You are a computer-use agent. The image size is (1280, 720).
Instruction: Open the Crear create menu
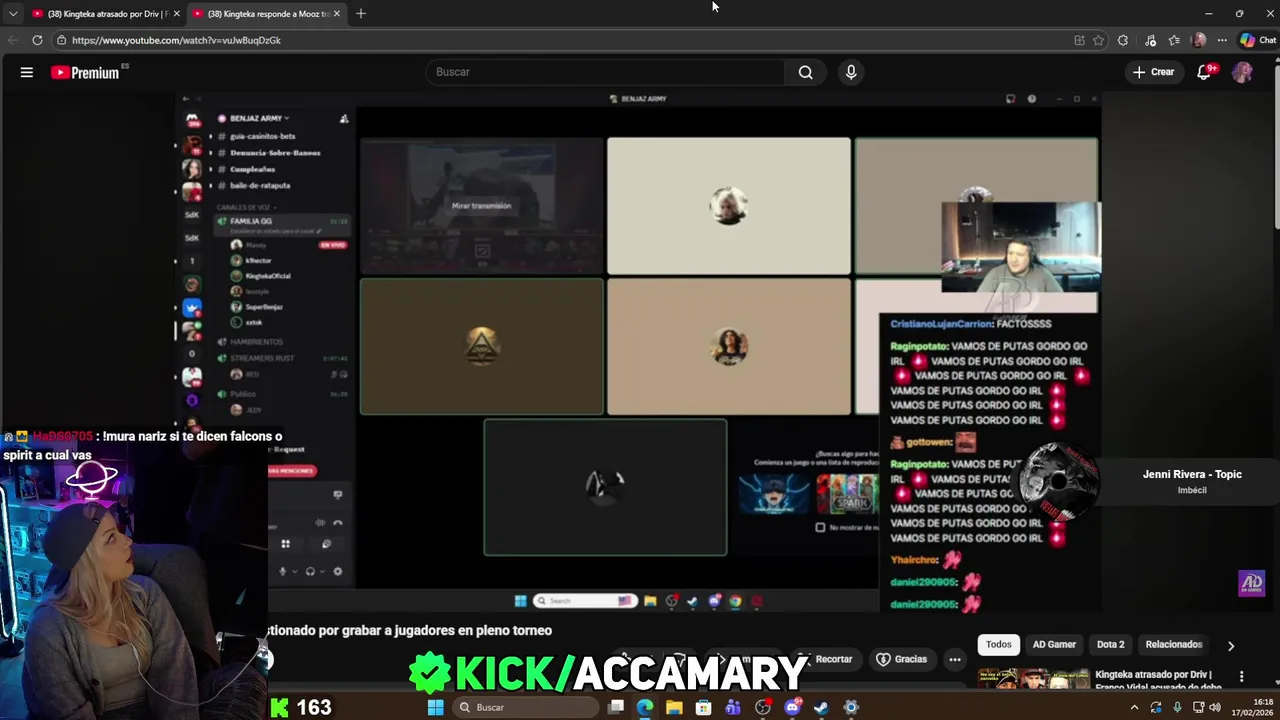pos(1153,72)
